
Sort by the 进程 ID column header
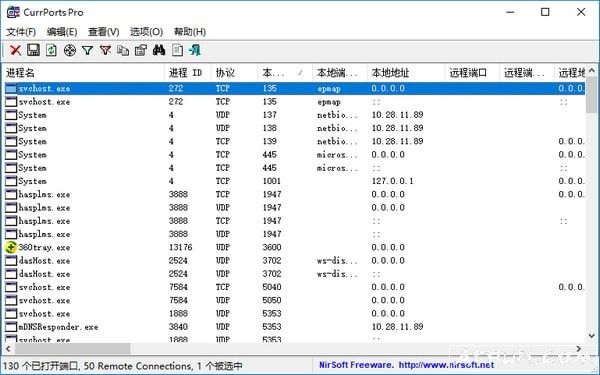click(x=189, y=73)
